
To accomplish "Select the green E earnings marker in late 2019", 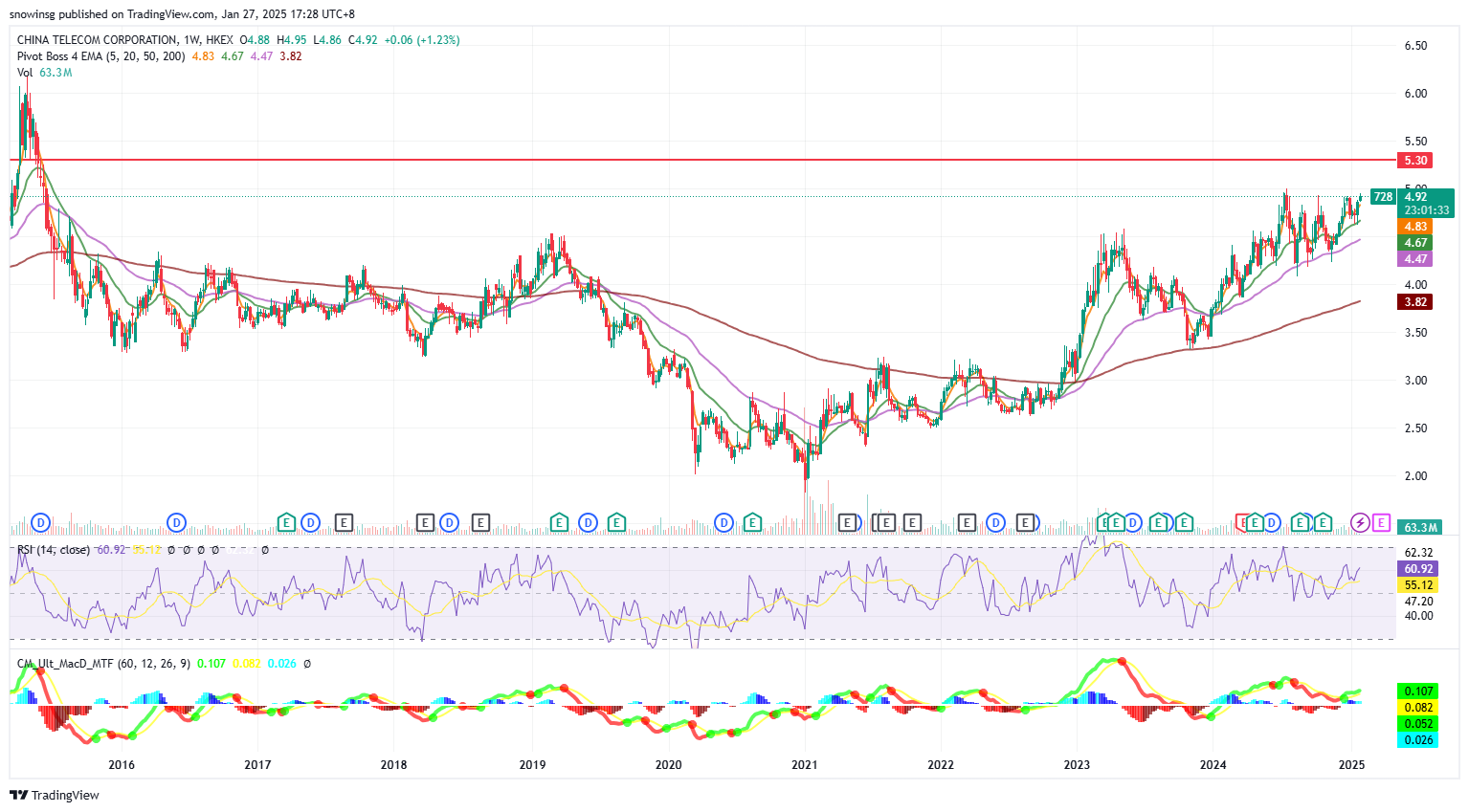I will [x=616, y=522].
